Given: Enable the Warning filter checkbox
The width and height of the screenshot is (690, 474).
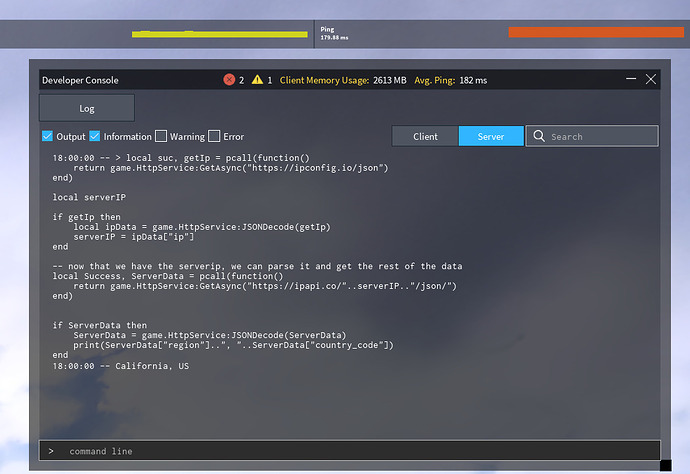Looking at the screenshot, I should tap(161, 136).
